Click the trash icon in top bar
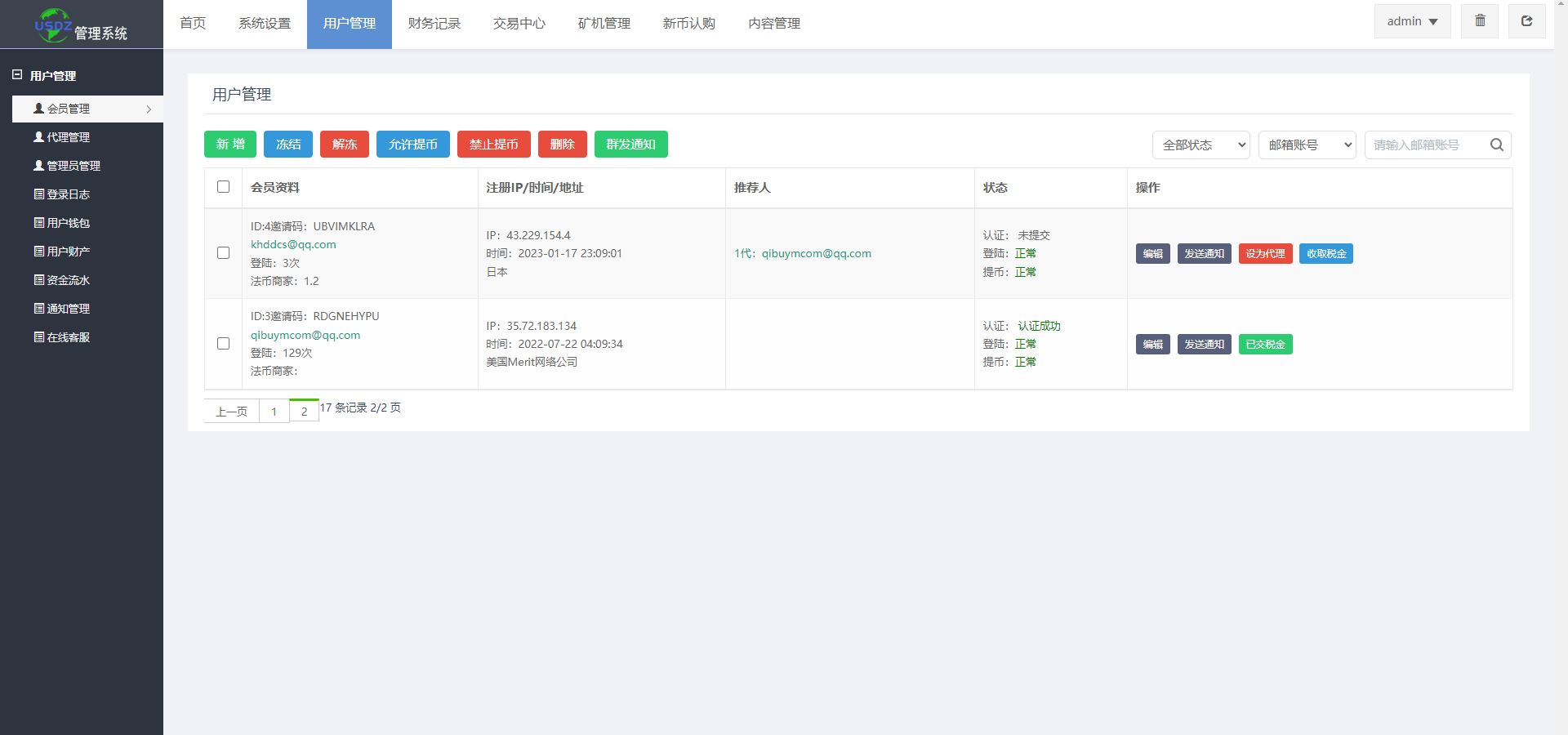Viewport: 1568px width, 735px height. pyautogui.click(x=1480, y=21)
